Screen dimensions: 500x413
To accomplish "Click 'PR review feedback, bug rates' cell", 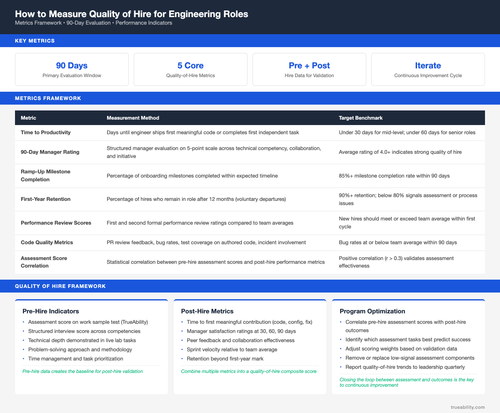I will click(x=206, y=242).
